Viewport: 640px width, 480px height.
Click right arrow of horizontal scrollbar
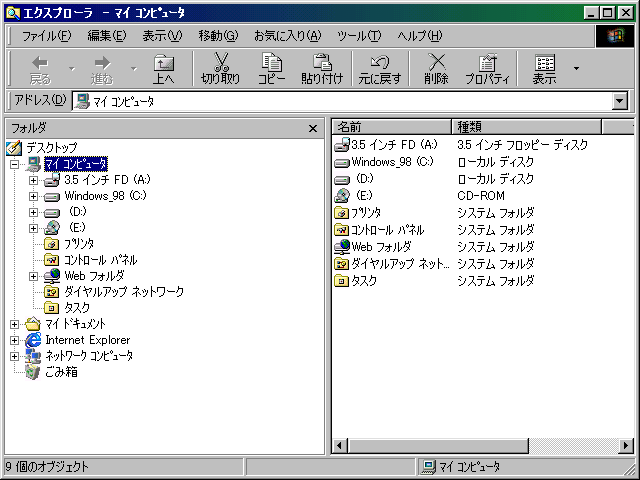coord(626,445)
